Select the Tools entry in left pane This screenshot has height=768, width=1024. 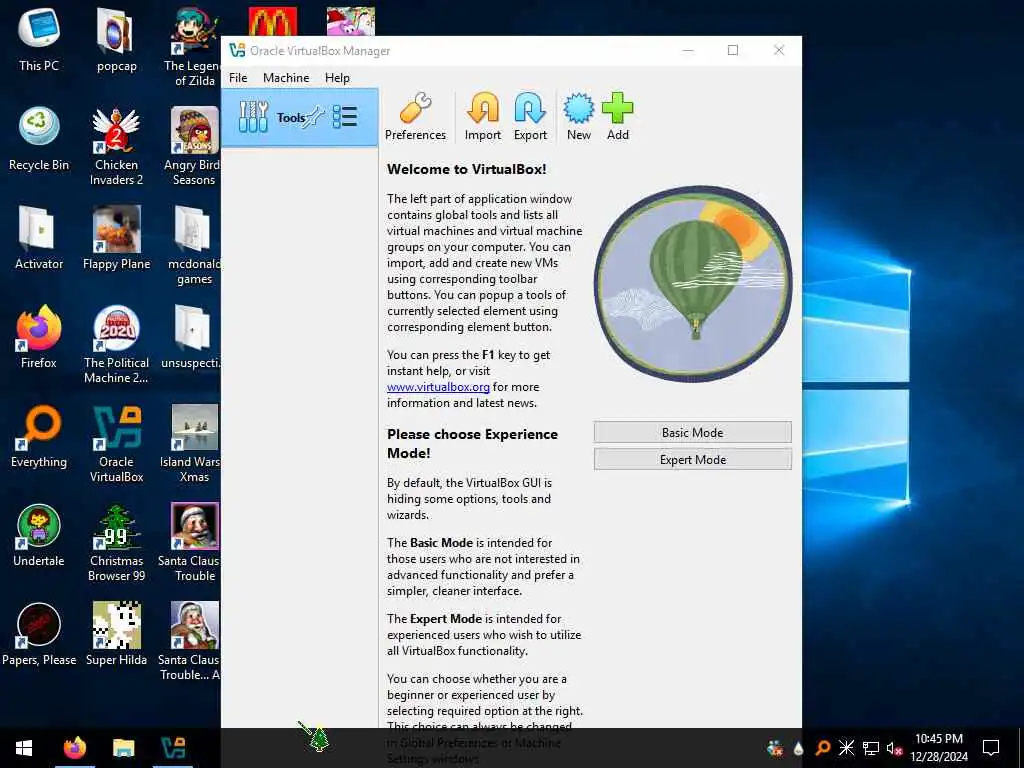300,118
